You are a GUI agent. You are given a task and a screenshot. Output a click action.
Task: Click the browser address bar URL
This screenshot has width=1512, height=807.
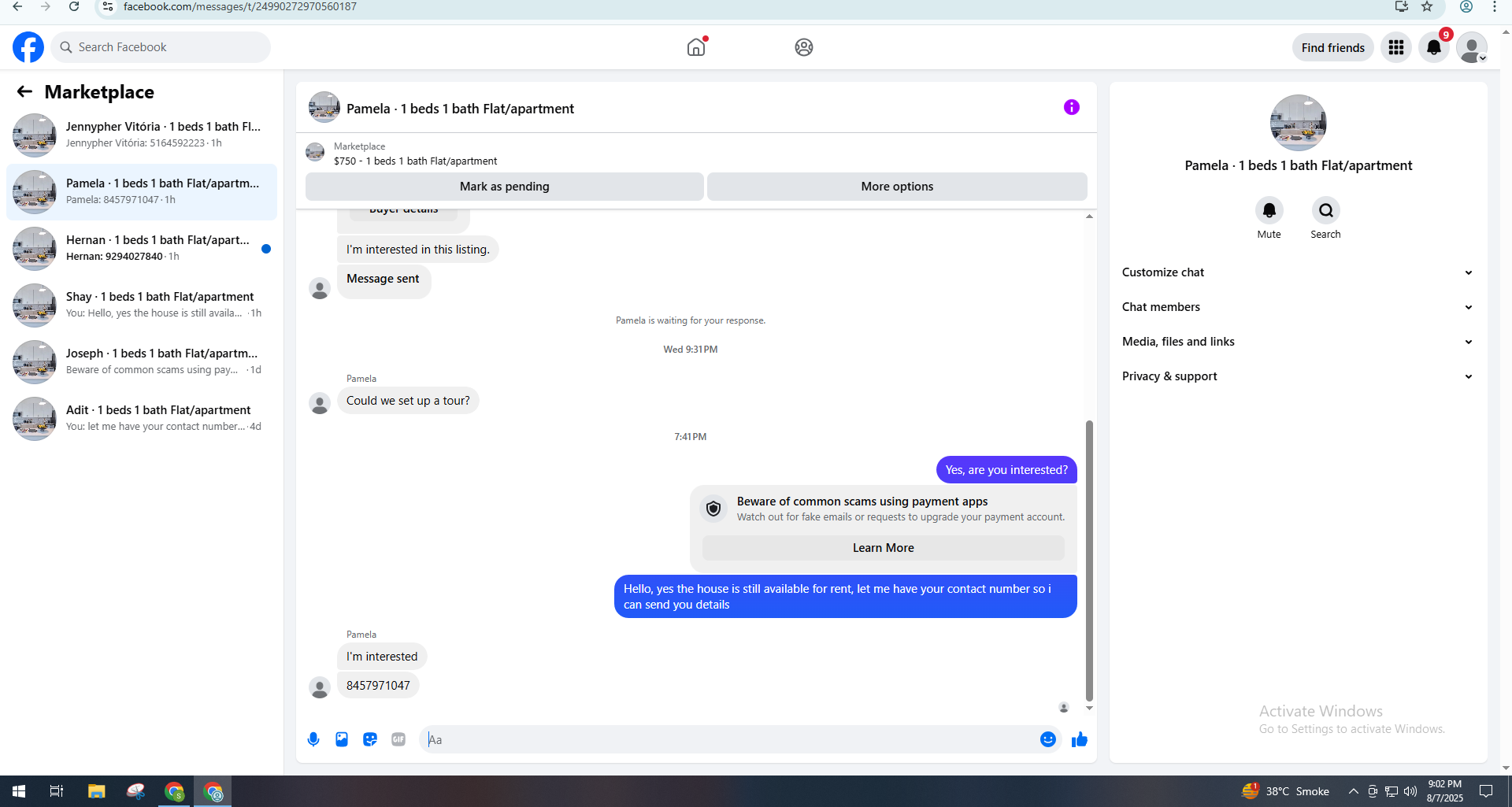(x=239, y=6)
